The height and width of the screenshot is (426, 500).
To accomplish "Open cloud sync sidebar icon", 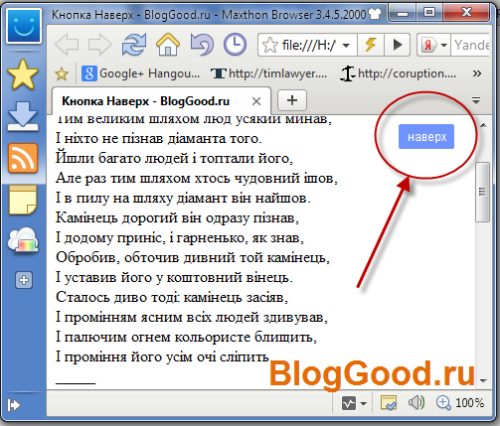I will 23,240.
